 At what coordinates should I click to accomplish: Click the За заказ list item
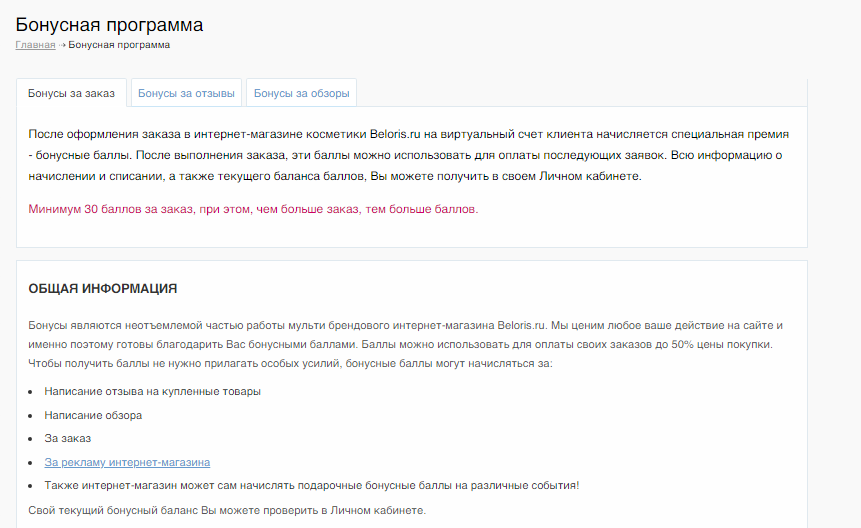tap(67, 439)
